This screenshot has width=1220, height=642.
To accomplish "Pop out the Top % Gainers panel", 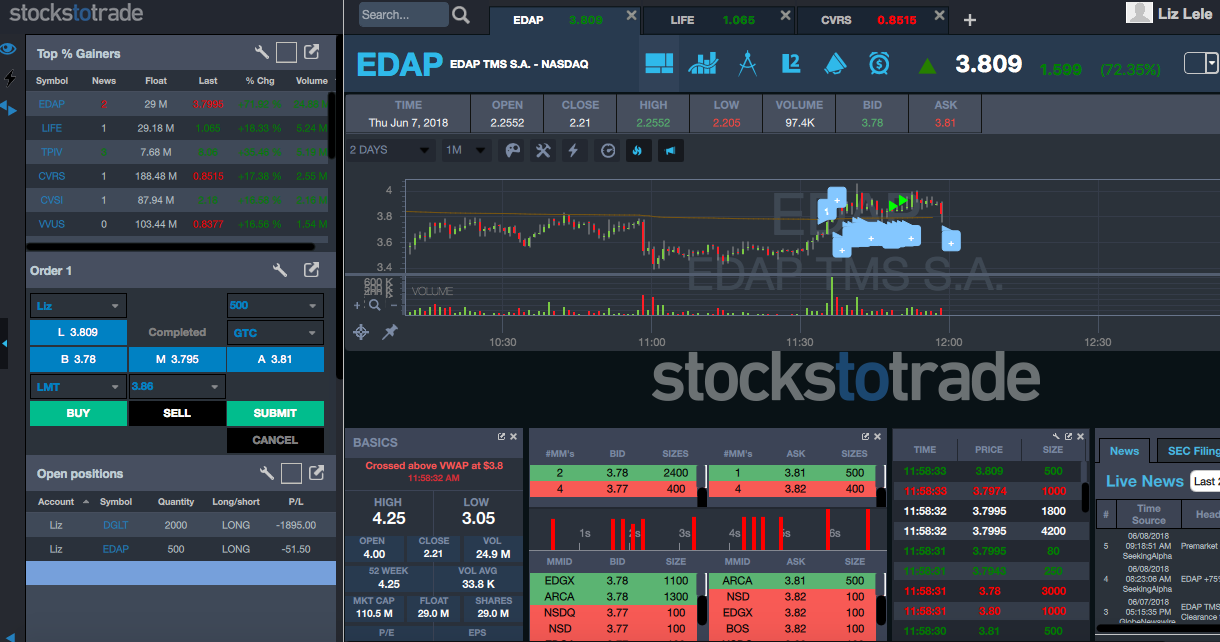I will coord(312,53).
